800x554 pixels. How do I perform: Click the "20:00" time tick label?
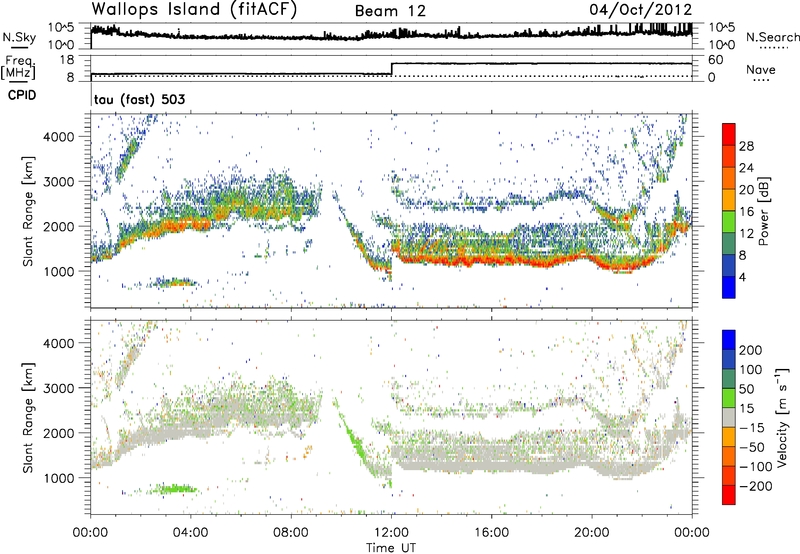click(592, 533)
